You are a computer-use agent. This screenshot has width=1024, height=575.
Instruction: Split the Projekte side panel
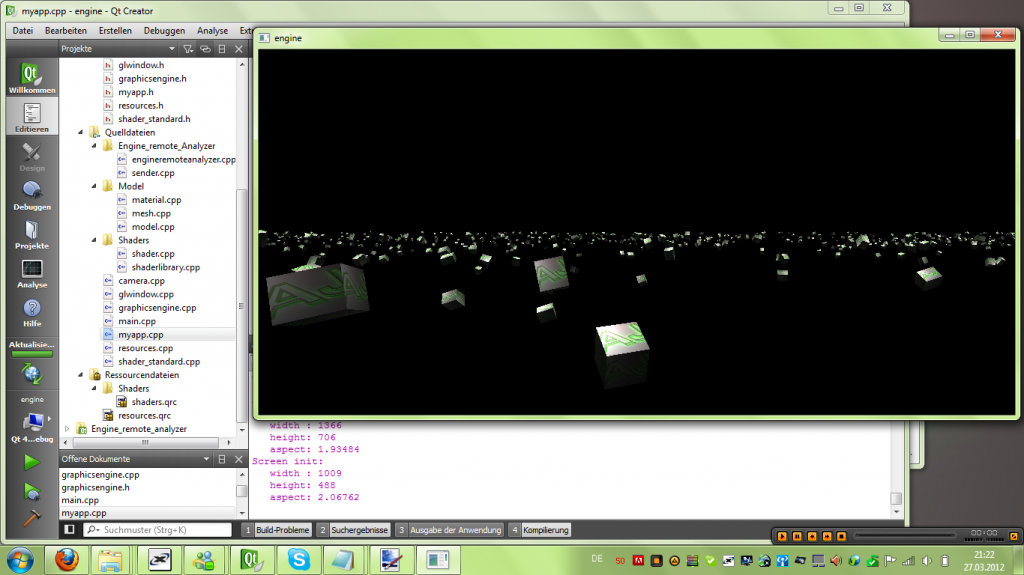[222, 49]
